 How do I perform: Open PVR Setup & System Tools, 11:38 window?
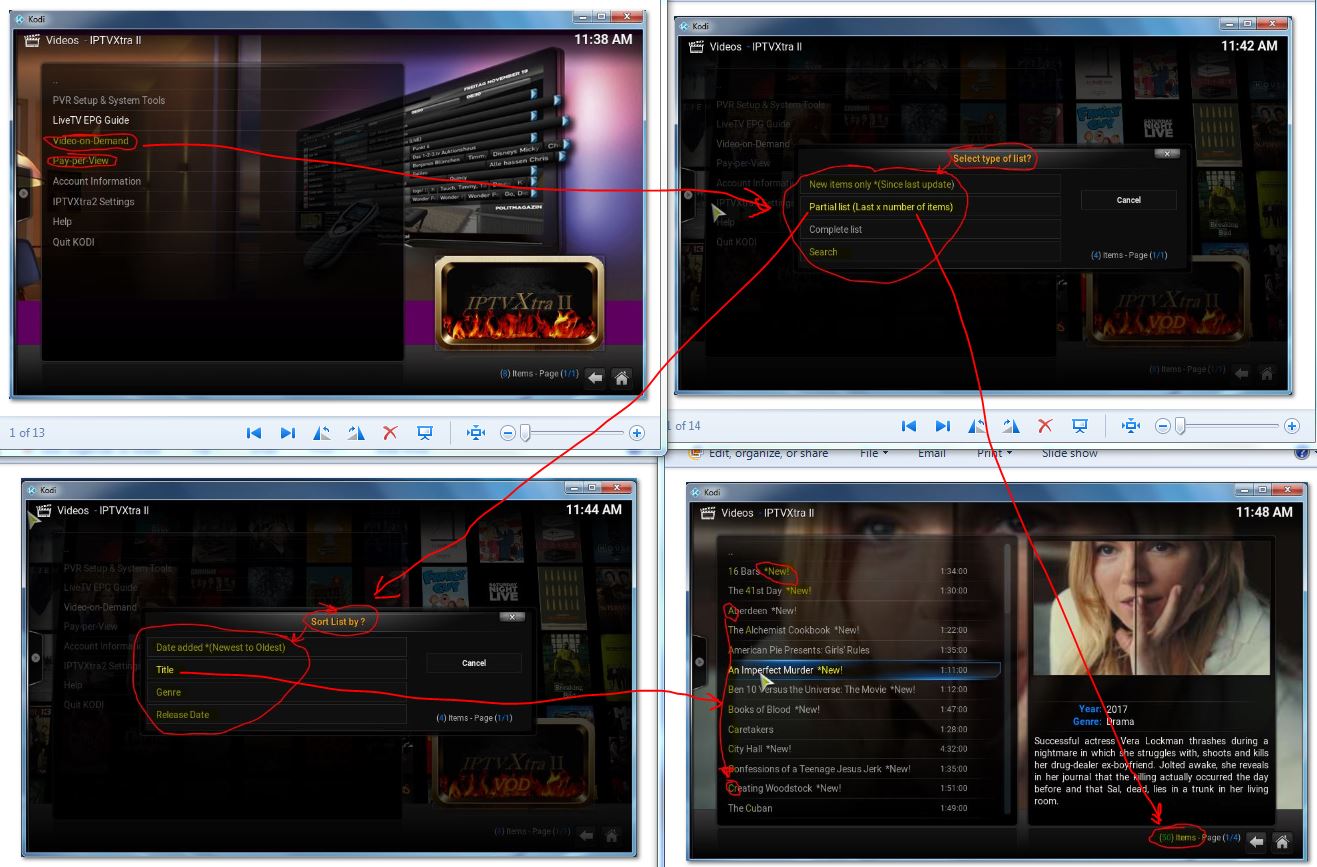(109, 101)
